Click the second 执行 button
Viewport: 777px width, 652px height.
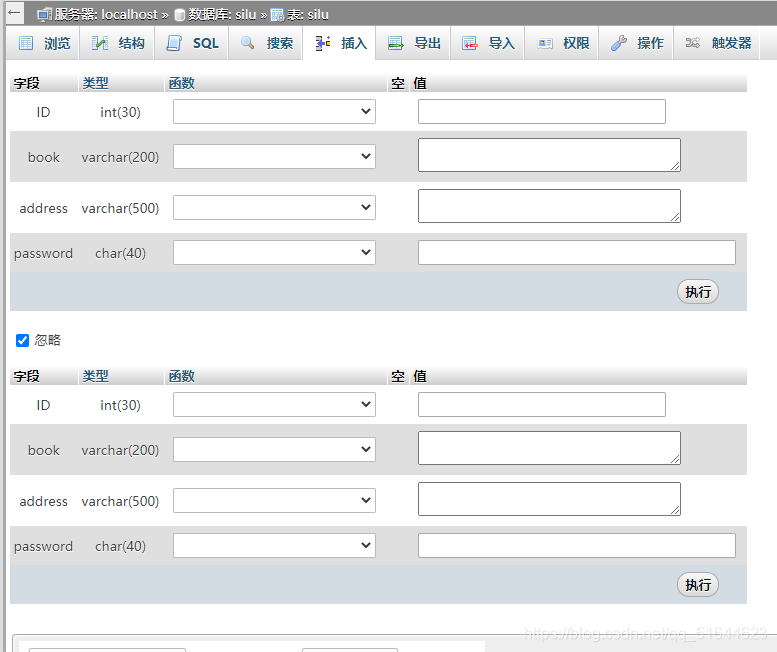(698, 585)
